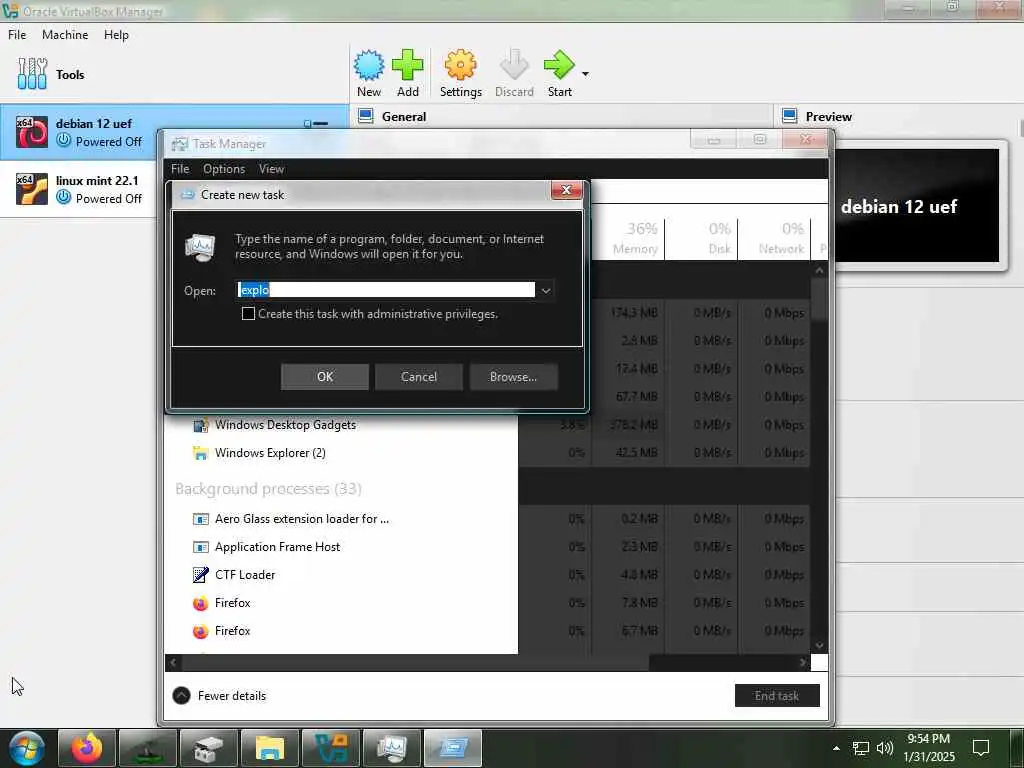Click horizontal scroll left arrow in Task Manager
This screenshot has height=768, width=1024.
coord(173,662)
